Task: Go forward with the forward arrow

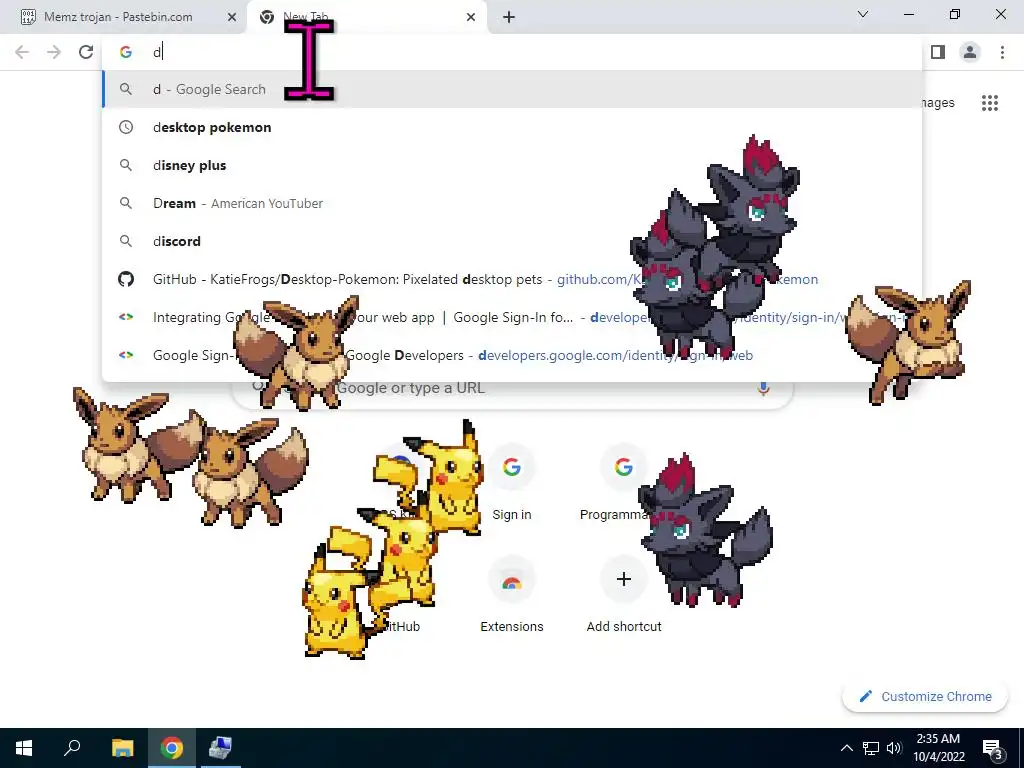Action: tap(54, 52)
